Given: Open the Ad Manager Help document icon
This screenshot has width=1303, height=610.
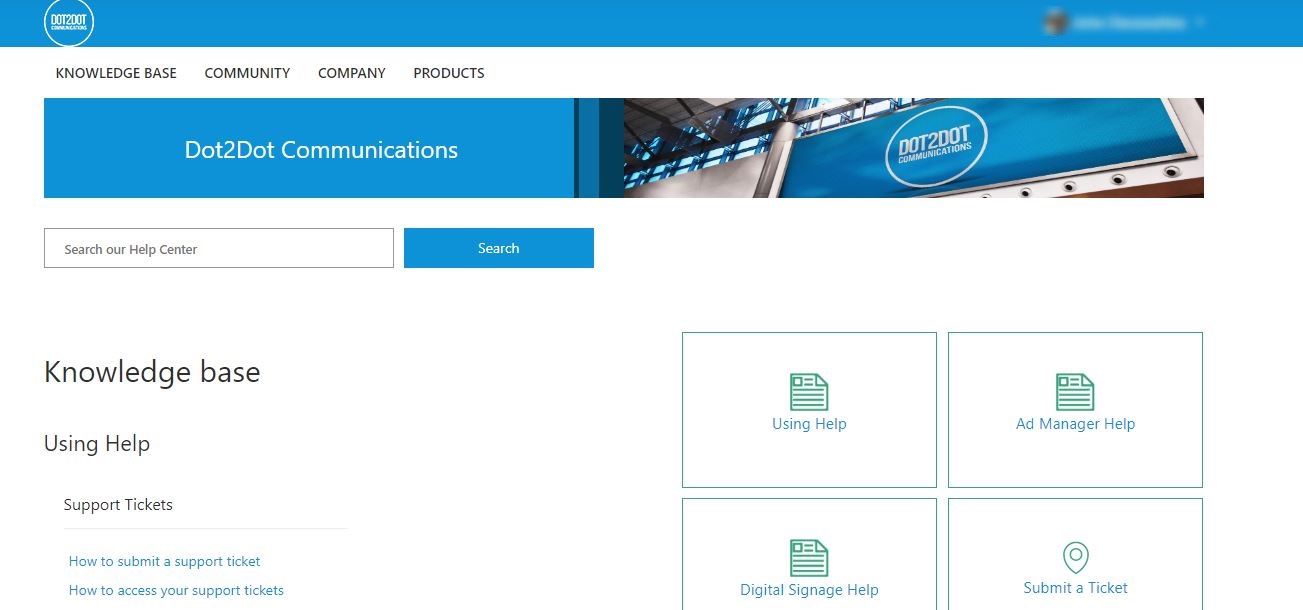Looking at the screenshot, I should coord(1075,392).
